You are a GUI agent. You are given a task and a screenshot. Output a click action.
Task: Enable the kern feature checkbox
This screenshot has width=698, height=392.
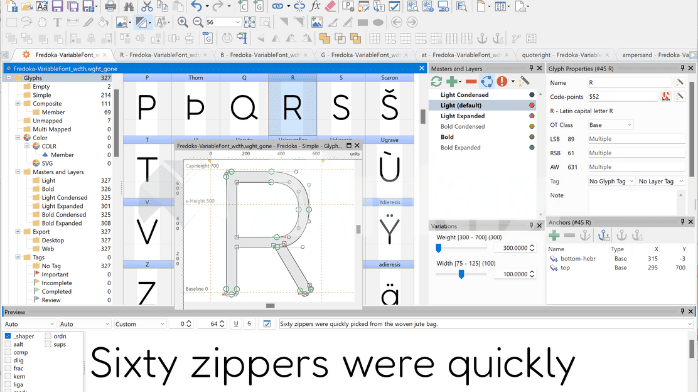8,376
